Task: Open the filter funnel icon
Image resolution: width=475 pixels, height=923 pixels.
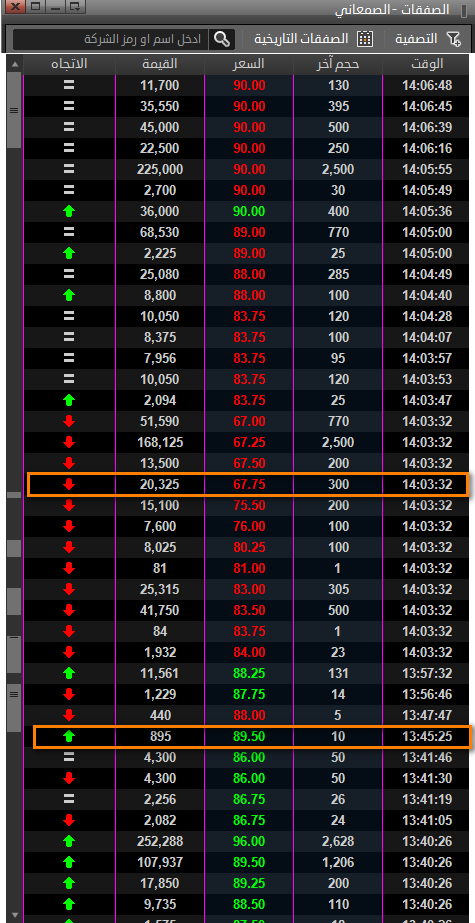Action: (453, 39)
